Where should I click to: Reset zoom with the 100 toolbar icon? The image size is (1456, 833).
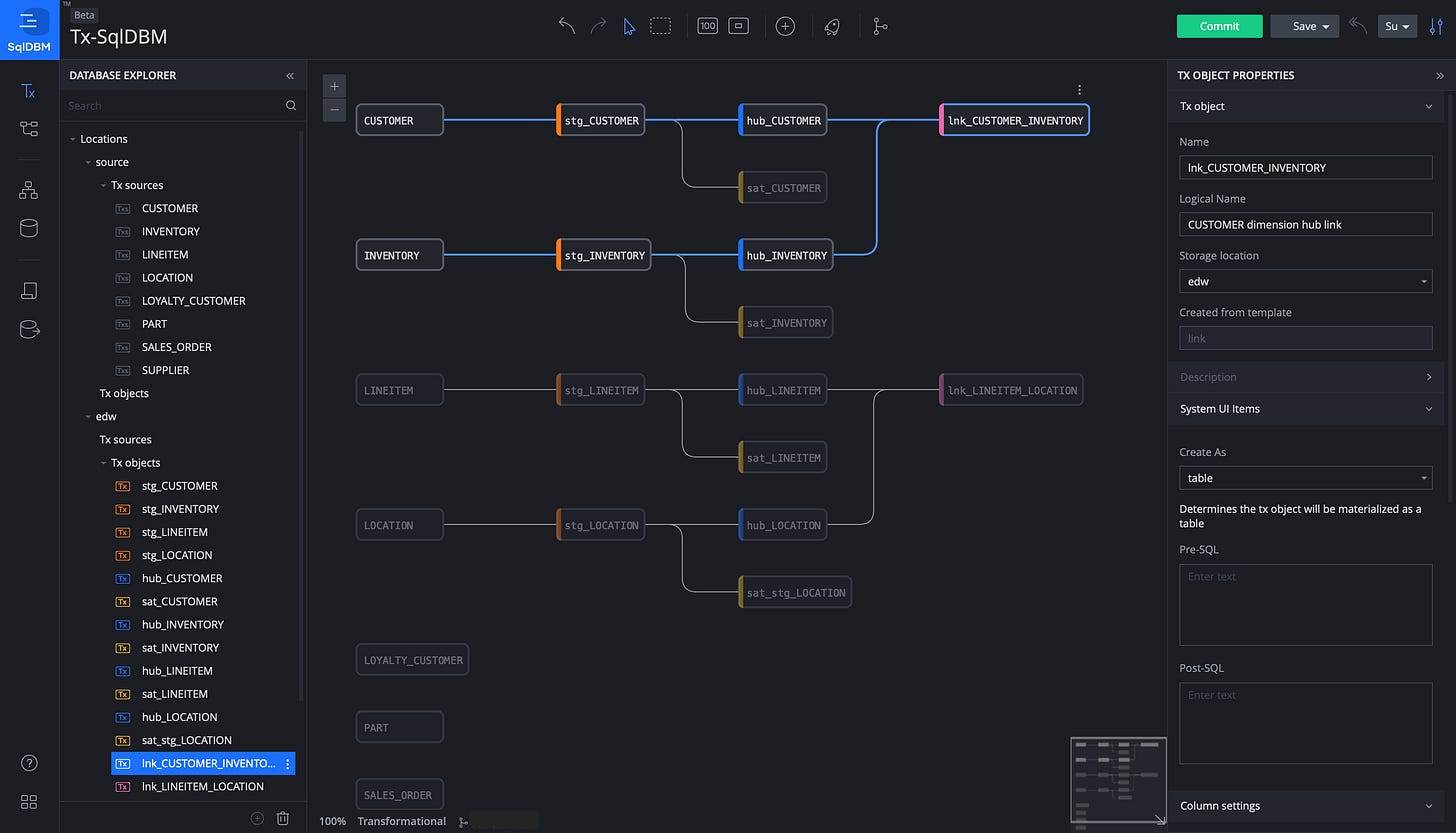point(708,26)
